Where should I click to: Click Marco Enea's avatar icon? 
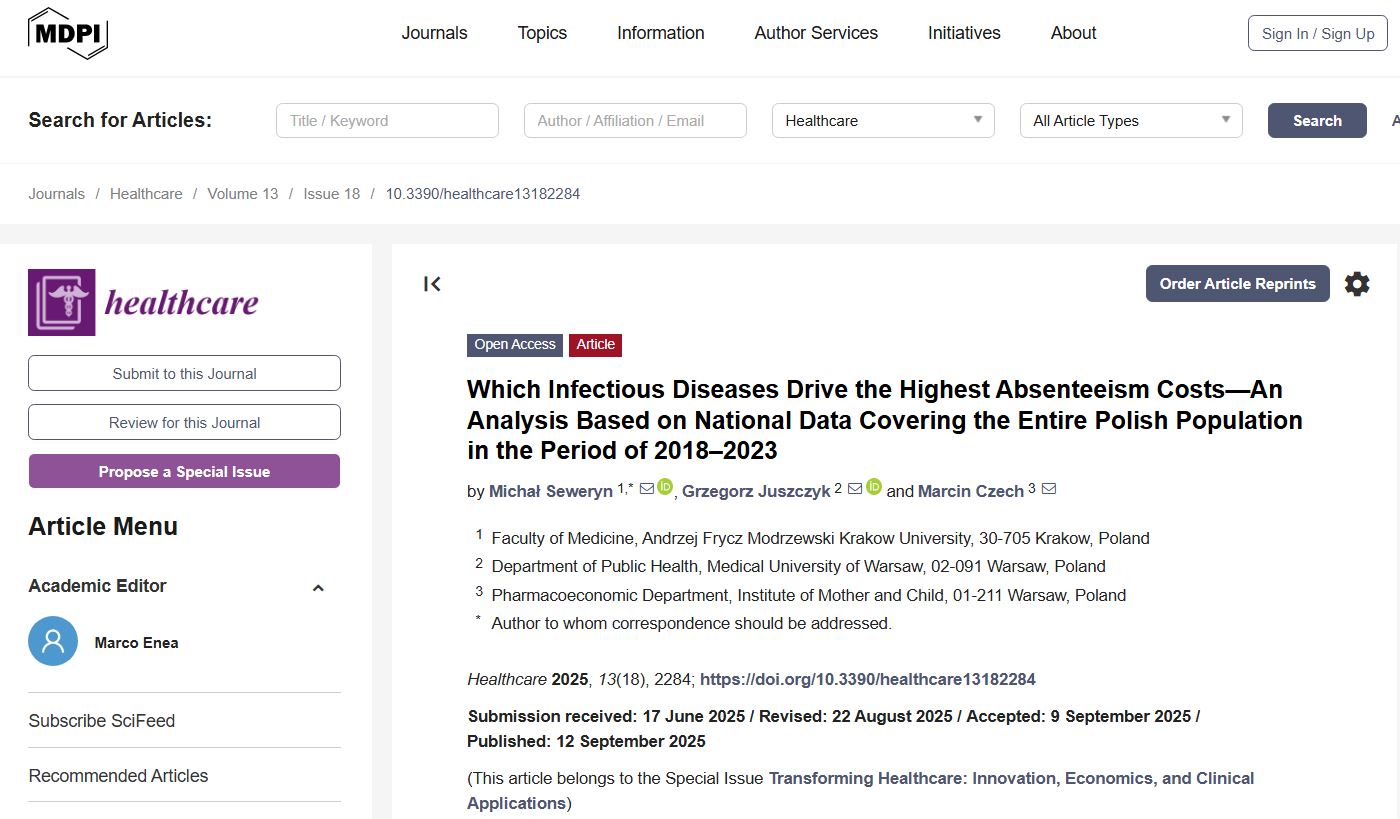53,642
